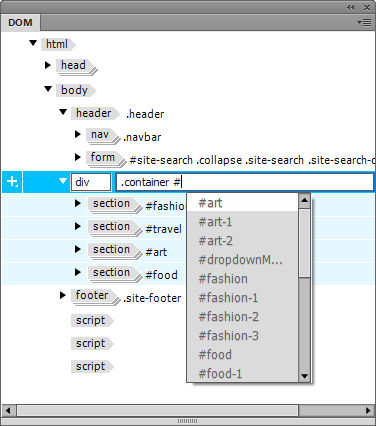Collapse the panel to icons with double-arrow
The image size is (376, 426).
point(350,7)
